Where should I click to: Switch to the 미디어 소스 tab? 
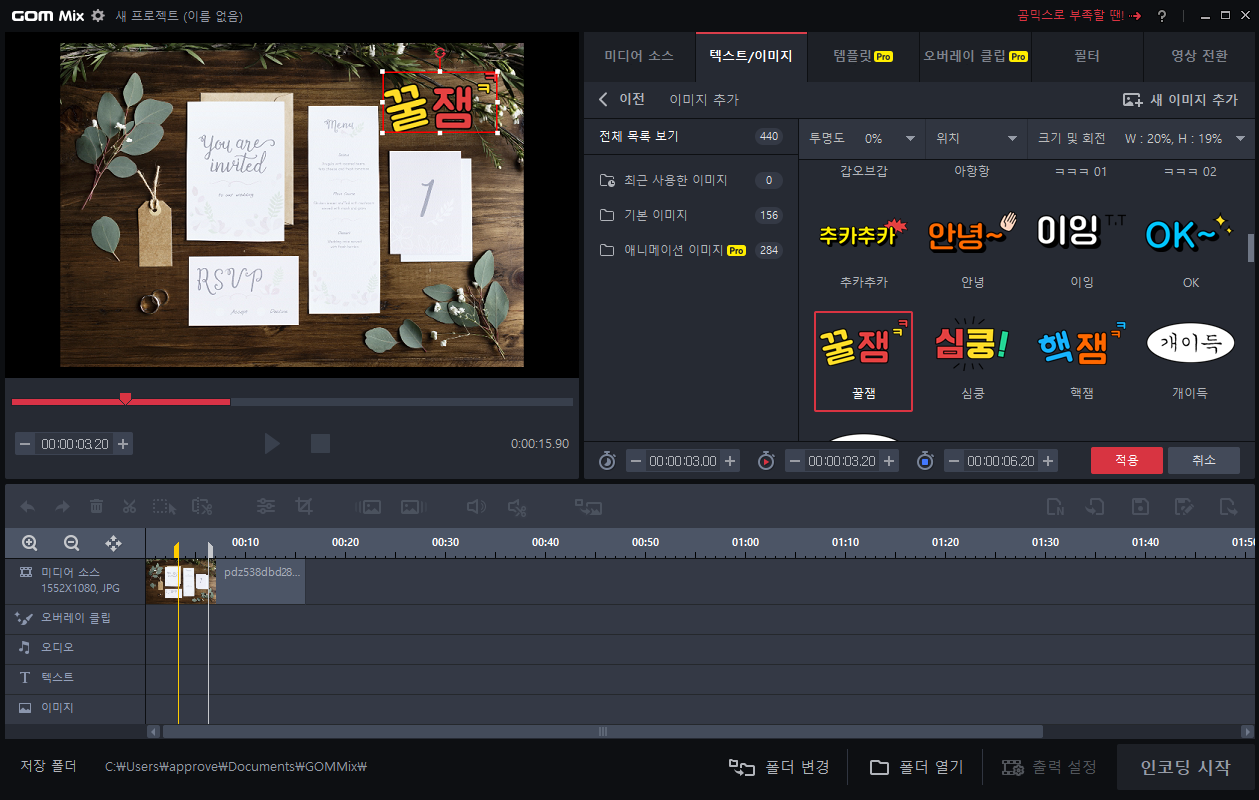[639, 56]
